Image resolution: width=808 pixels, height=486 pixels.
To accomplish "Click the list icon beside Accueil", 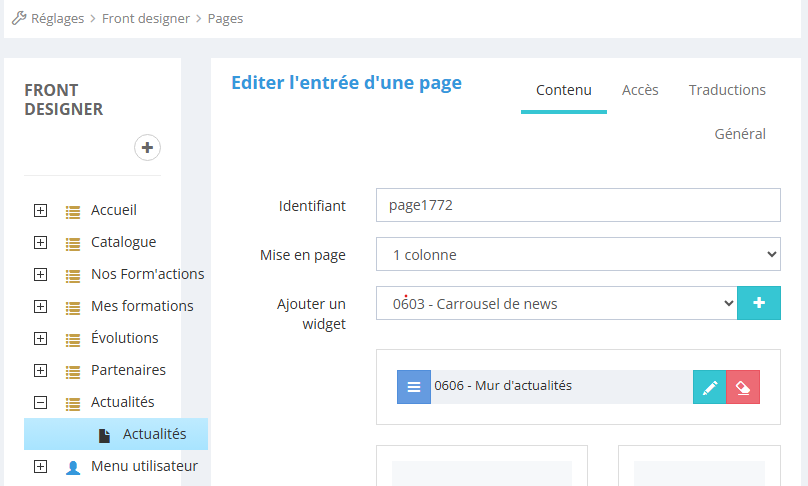I will pos(72,211).
